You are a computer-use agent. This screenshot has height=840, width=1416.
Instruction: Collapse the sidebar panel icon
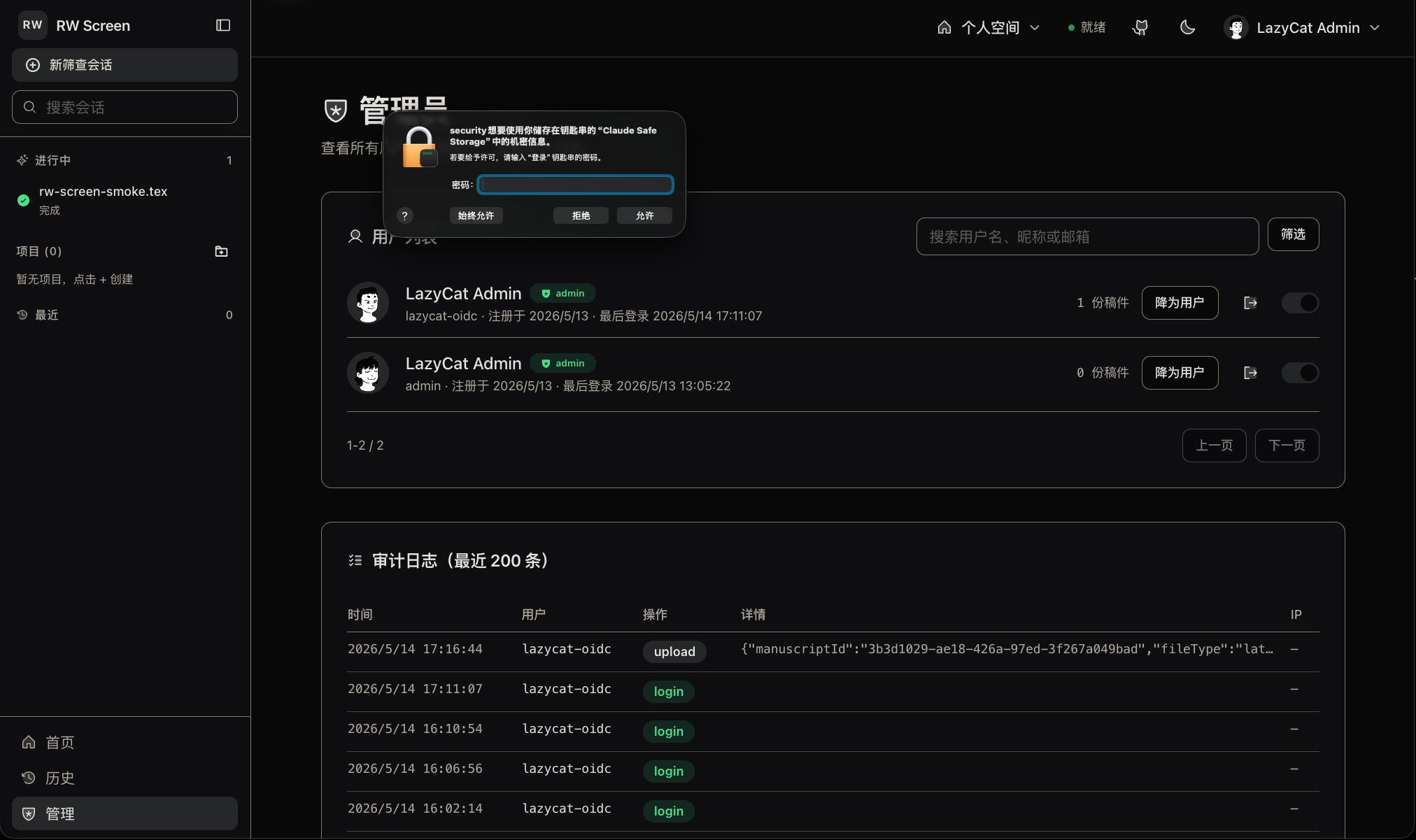(223, 25)
